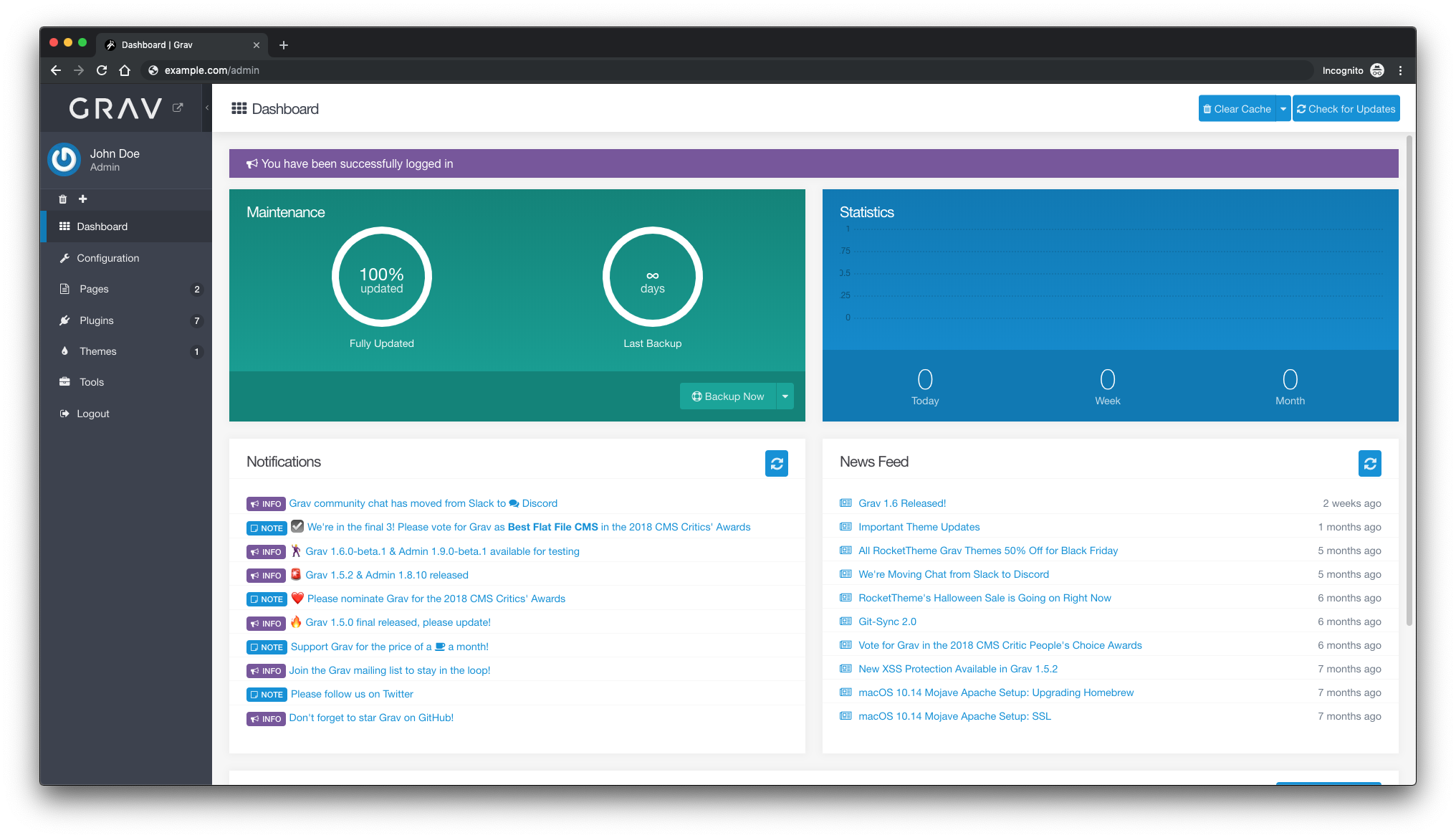The height and width of the screenshot is (838, 1456).
Task: Open the Clear Cache dropdown arrow
Action: point(1283,109)
